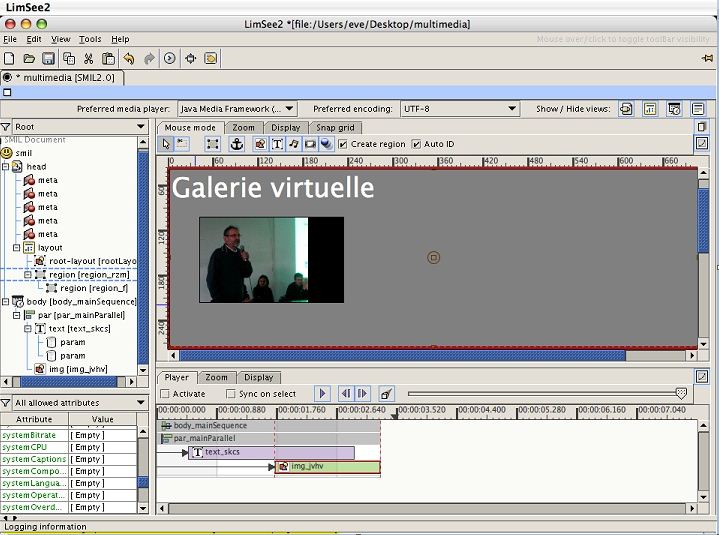The width and height of the screenshot is (719, 535).
Task: Maximize the layout view panel icon
Action: pos(702,143)
